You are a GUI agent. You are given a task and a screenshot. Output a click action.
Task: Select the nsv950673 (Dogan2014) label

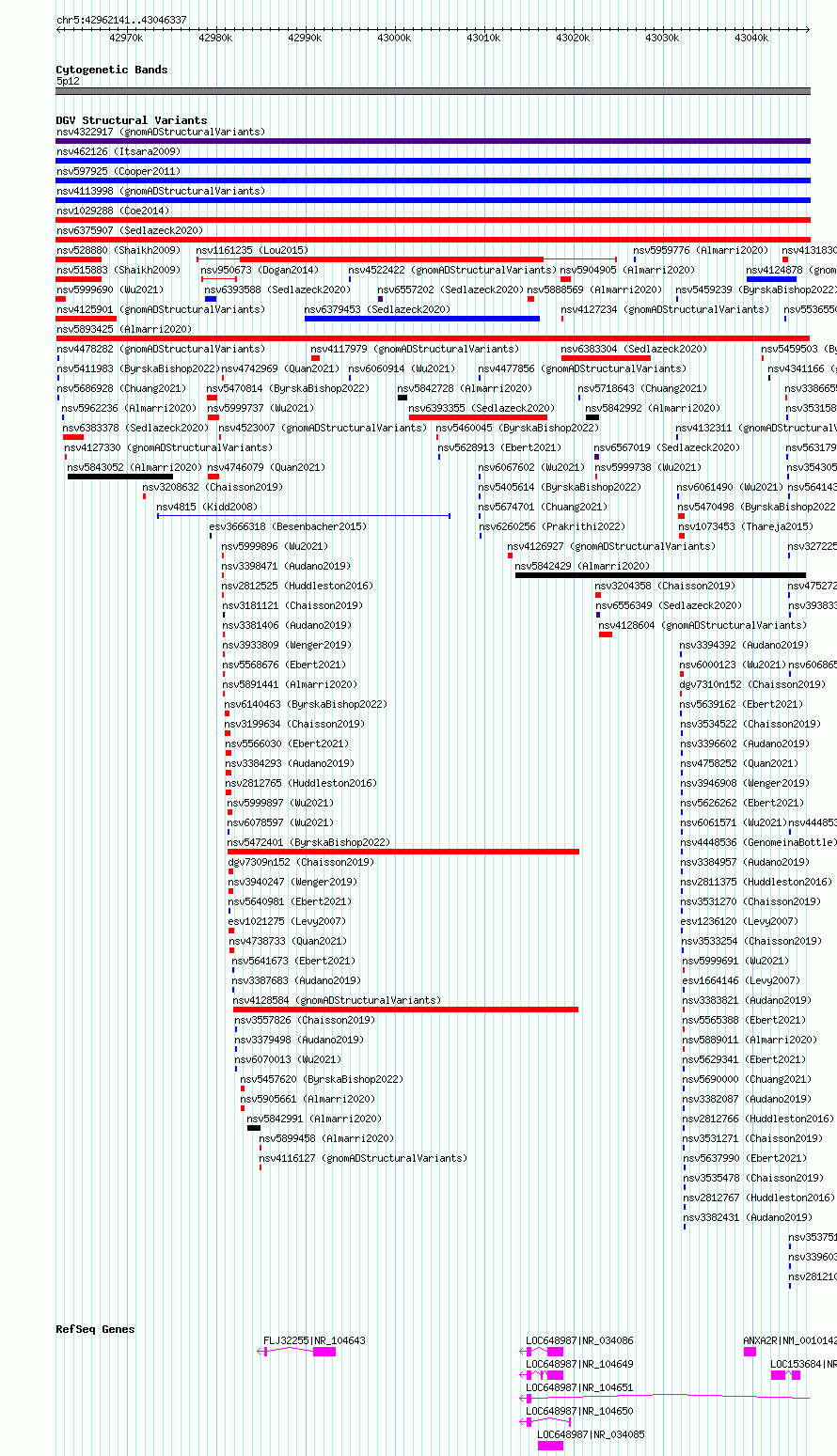pos(260,270)
